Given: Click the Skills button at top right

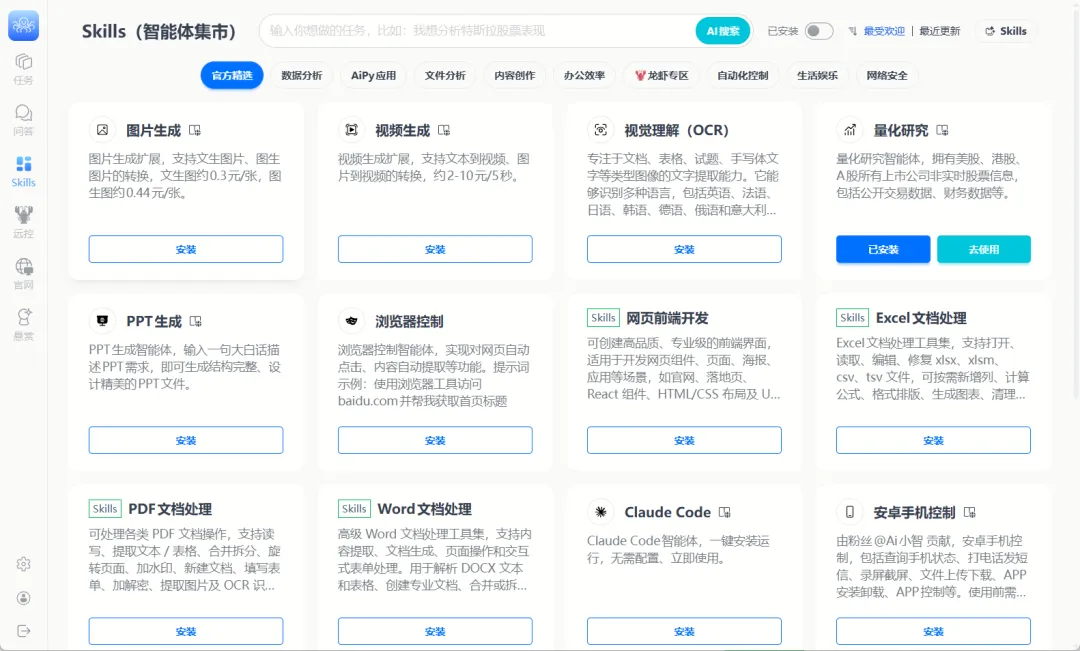Looking at the screenshot, I should [1006, 31].
